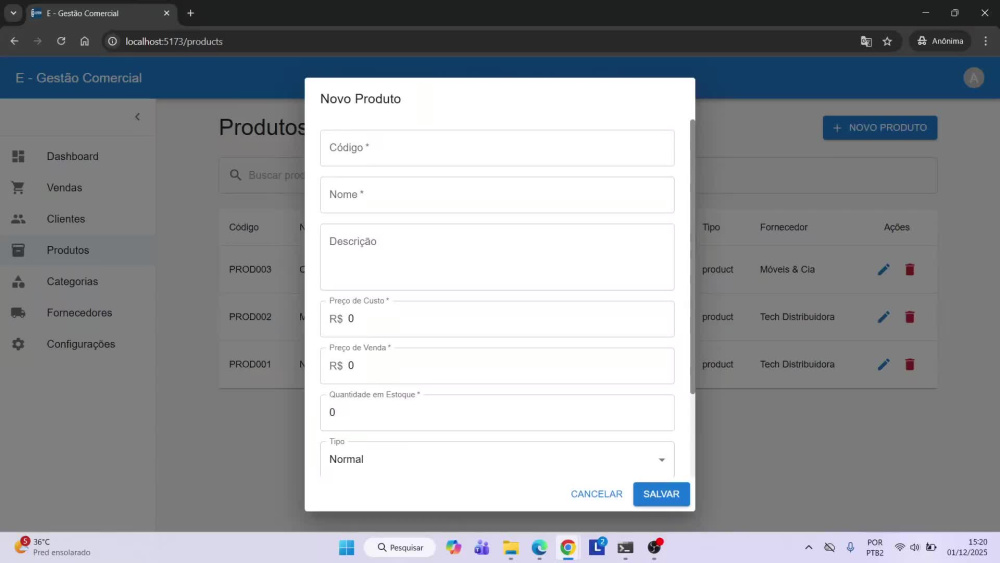
Task: Click the Móveis & Cia supplier cell
Action: coord(787,270)
